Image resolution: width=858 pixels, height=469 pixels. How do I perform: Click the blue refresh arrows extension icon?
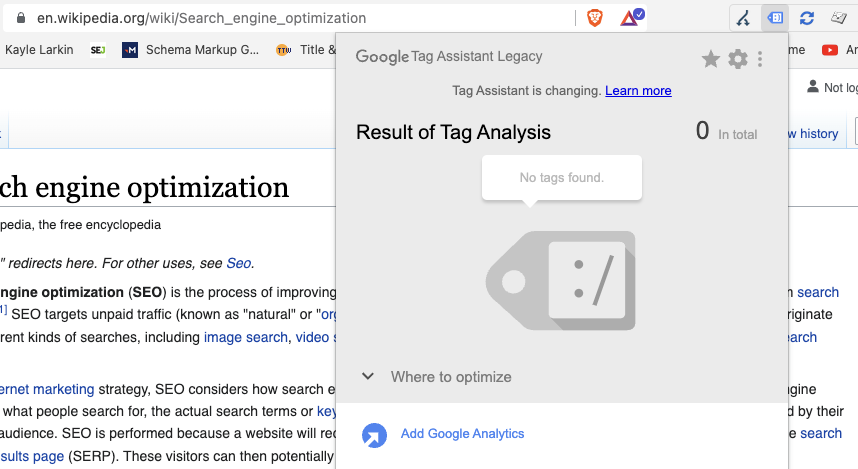(x=807, y=18)
